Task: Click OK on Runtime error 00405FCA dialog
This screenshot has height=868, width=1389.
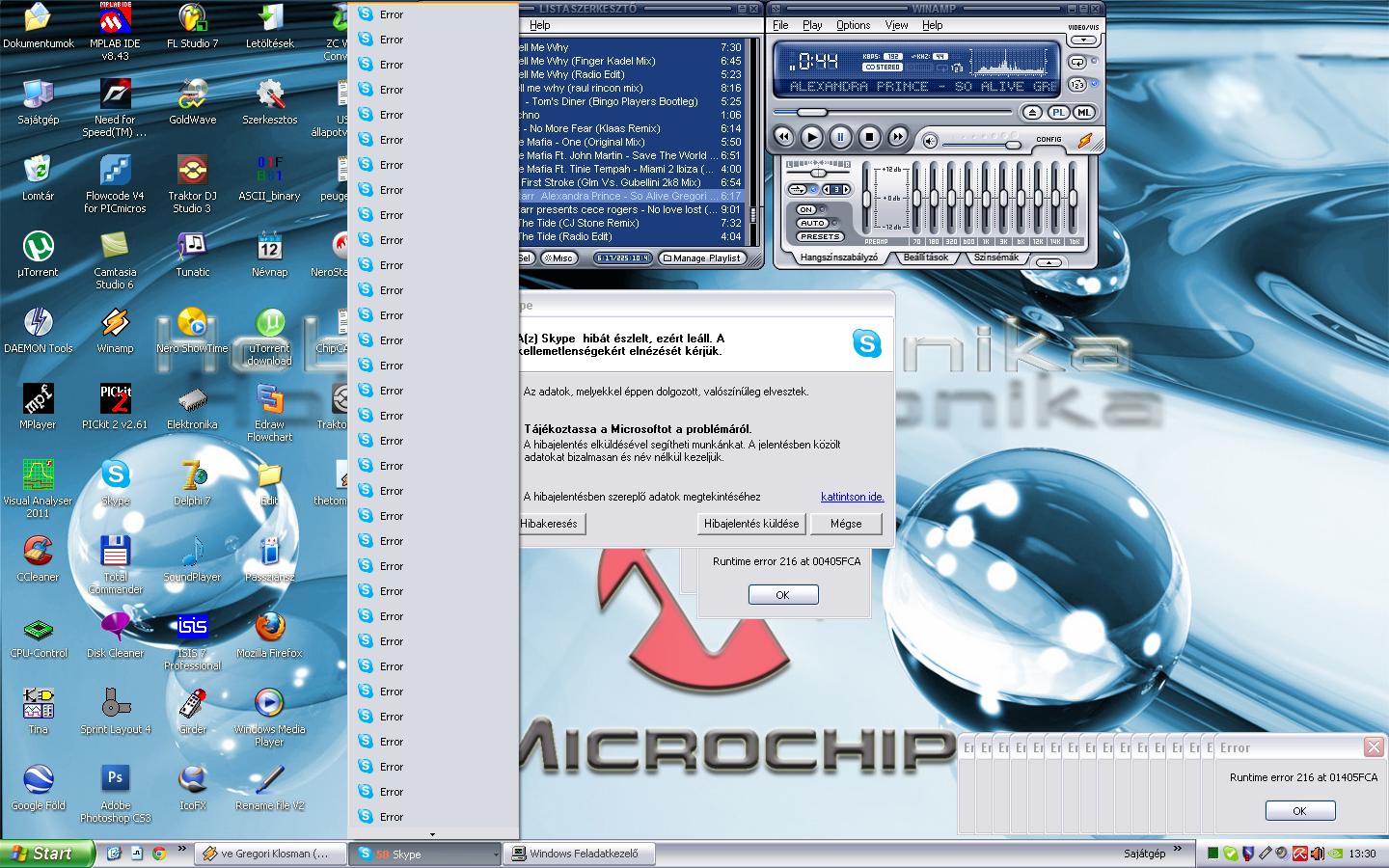Action: tap(782, 595)
